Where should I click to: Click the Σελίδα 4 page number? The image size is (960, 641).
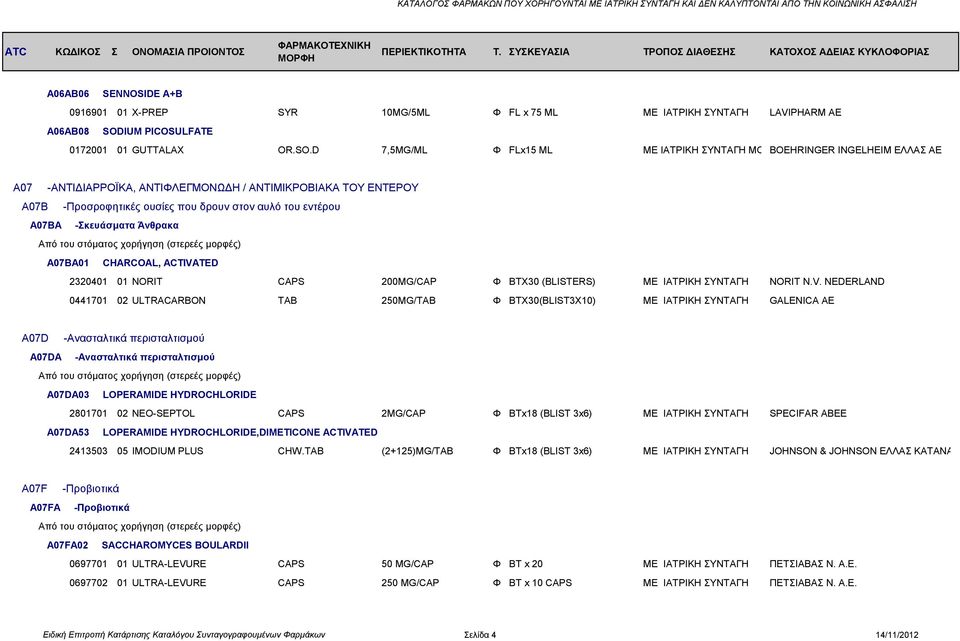tap(480, 635)
